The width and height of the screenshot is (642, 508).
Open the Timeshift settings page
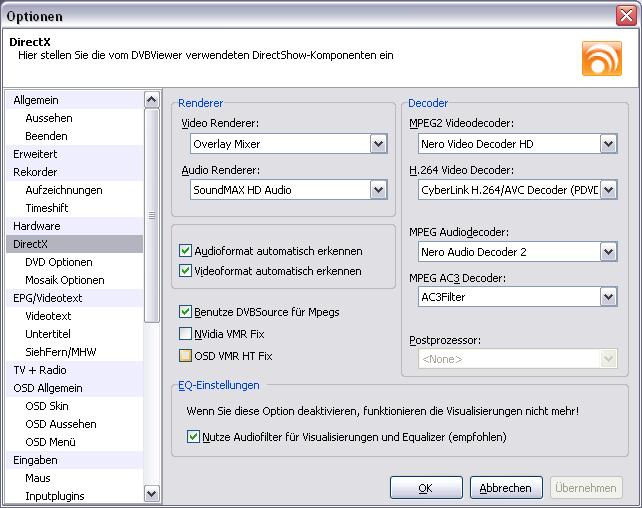point(75,208)
